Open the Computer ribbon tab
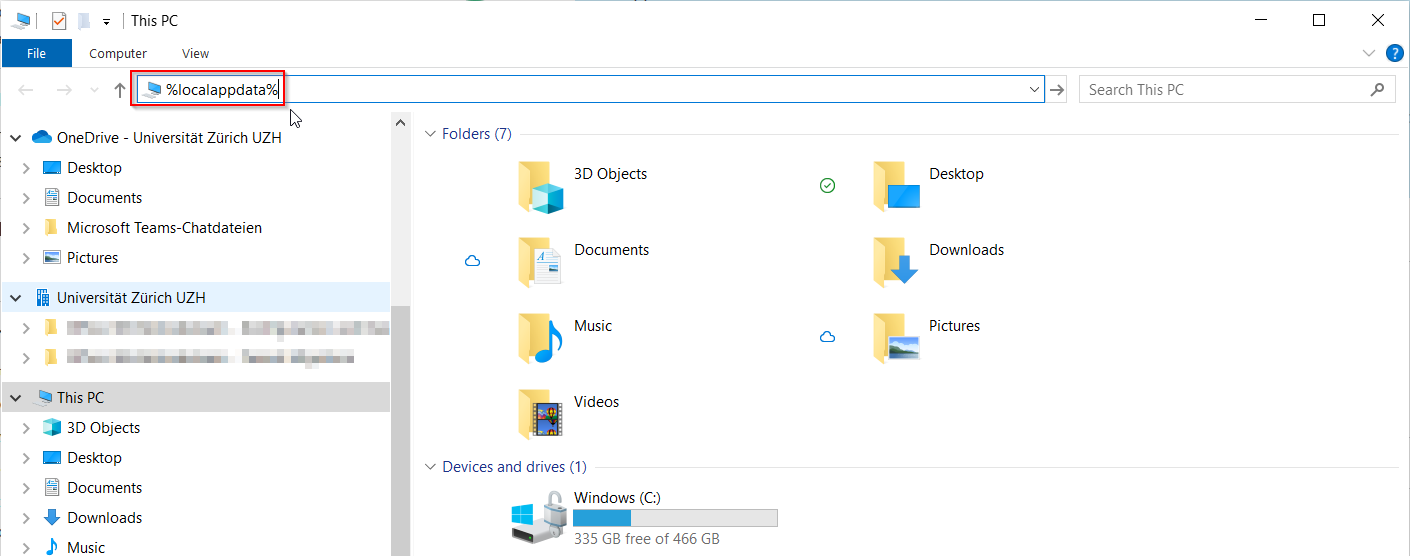This screenshot has height=556, width=1410. [118, 54]
